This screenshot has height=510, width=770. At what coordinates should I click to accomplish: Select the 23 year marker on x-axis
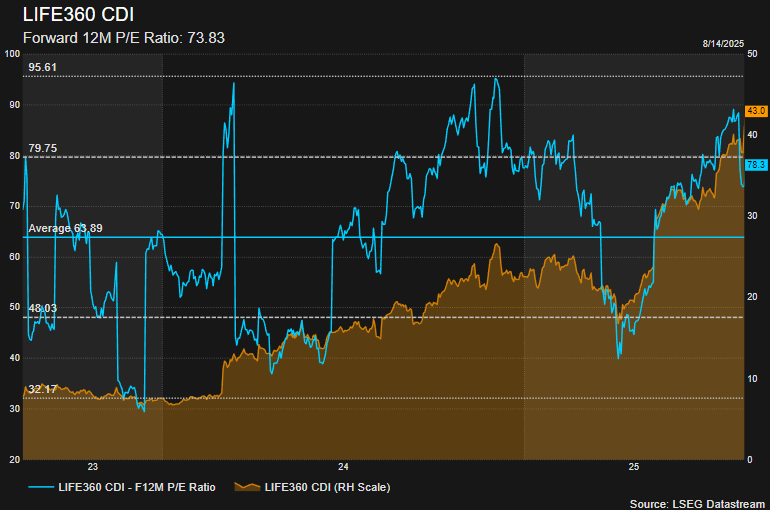pos(93,467)
